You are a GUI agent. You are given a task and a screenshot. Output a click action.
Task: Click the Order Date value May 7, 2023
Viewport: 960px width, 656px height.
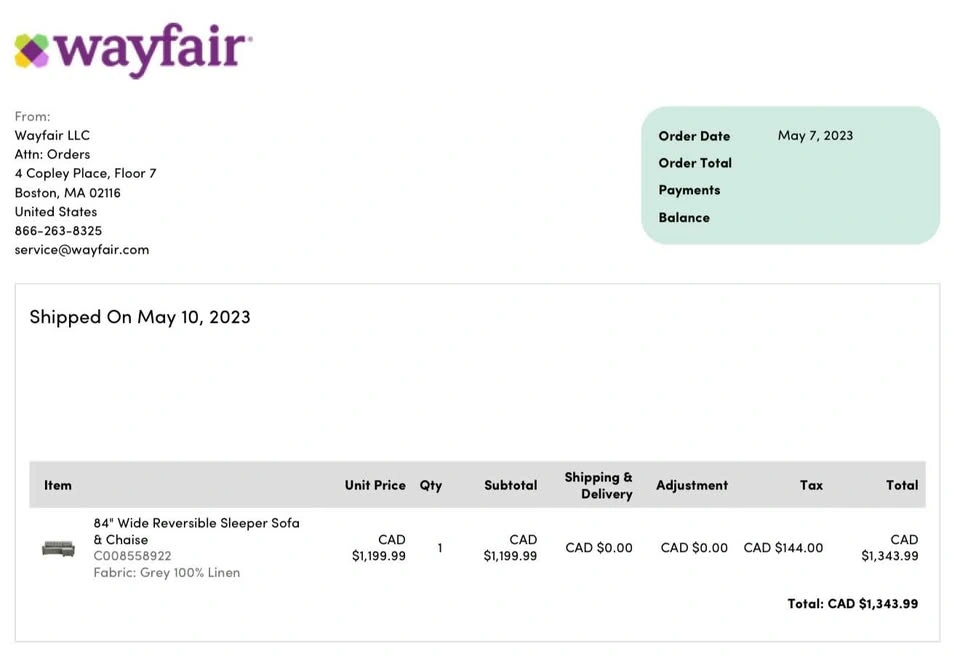[815, 136]
